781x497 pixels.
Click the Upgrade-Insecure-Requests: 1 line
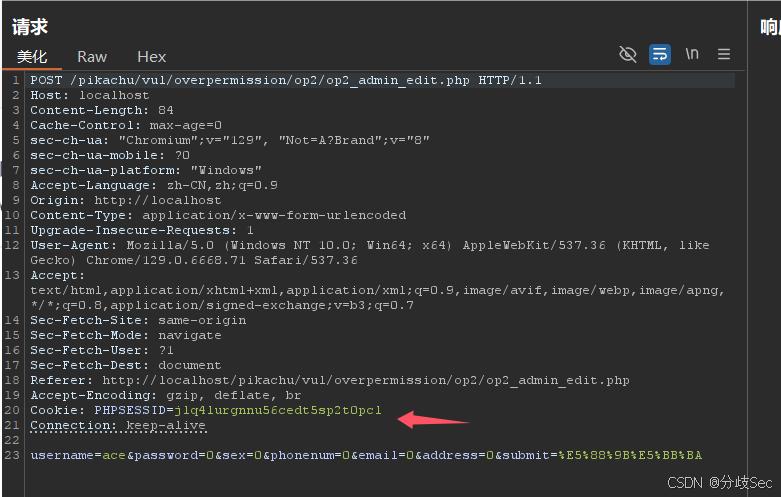coord(142,230)
